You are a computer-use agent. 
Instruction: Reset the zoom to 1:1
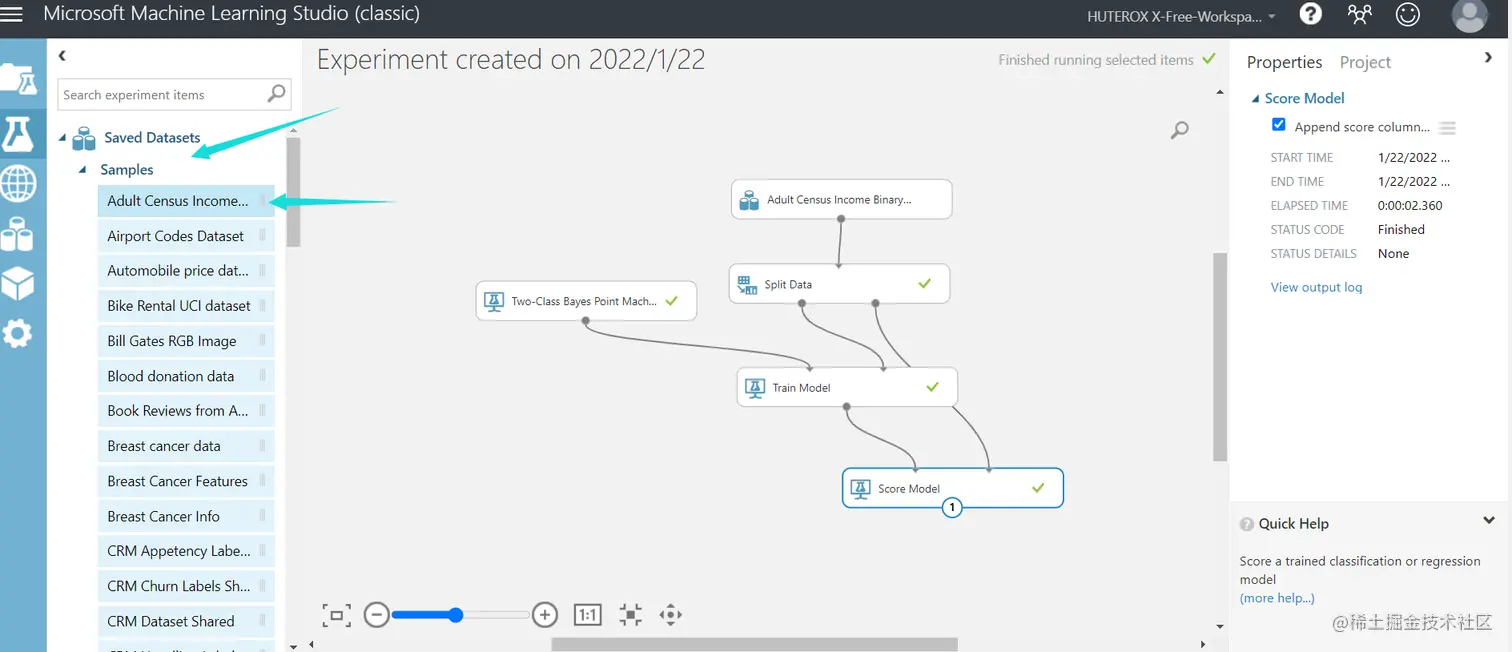click(x=587, y=615)
